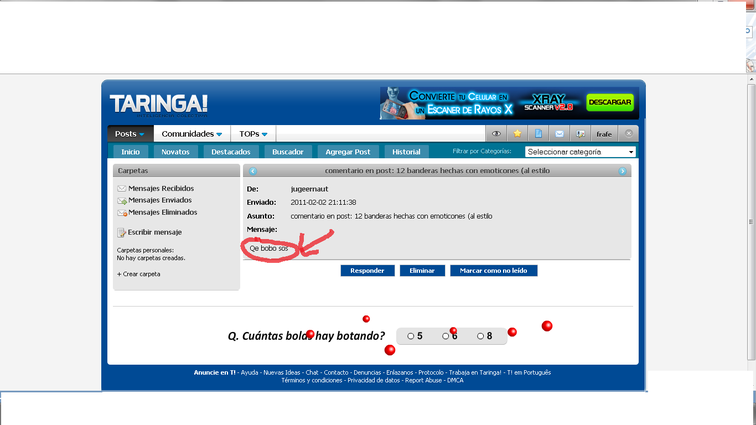Click the eye monitor icon in toolbar
The image size is (756, 425).
[495, 133]
